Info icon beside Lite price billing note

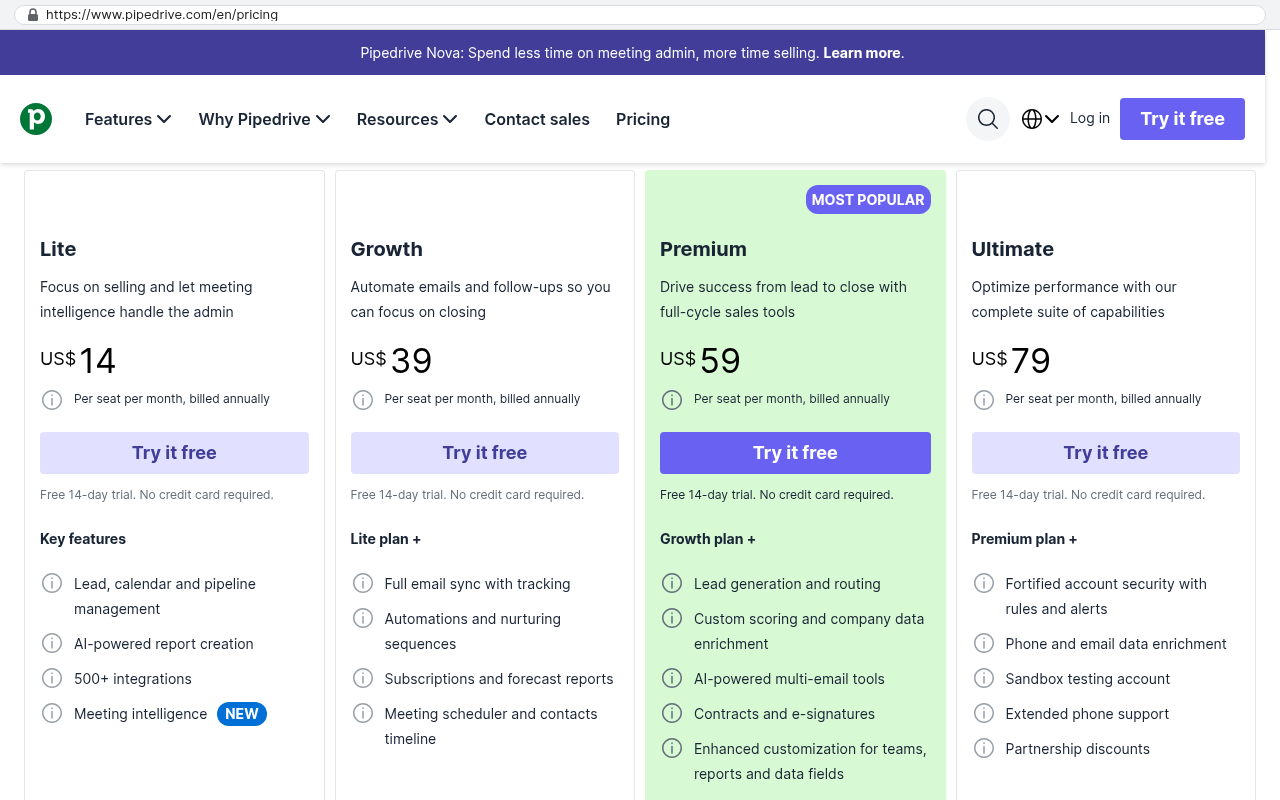point(51,400)
